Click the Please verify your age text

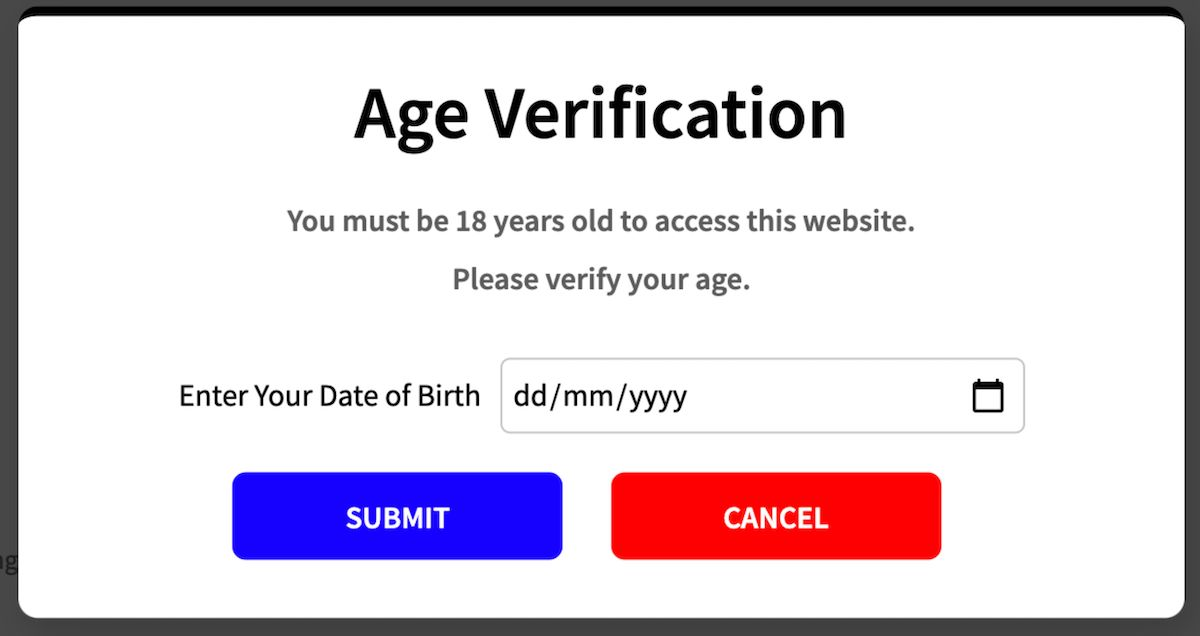tap(601, 279)
